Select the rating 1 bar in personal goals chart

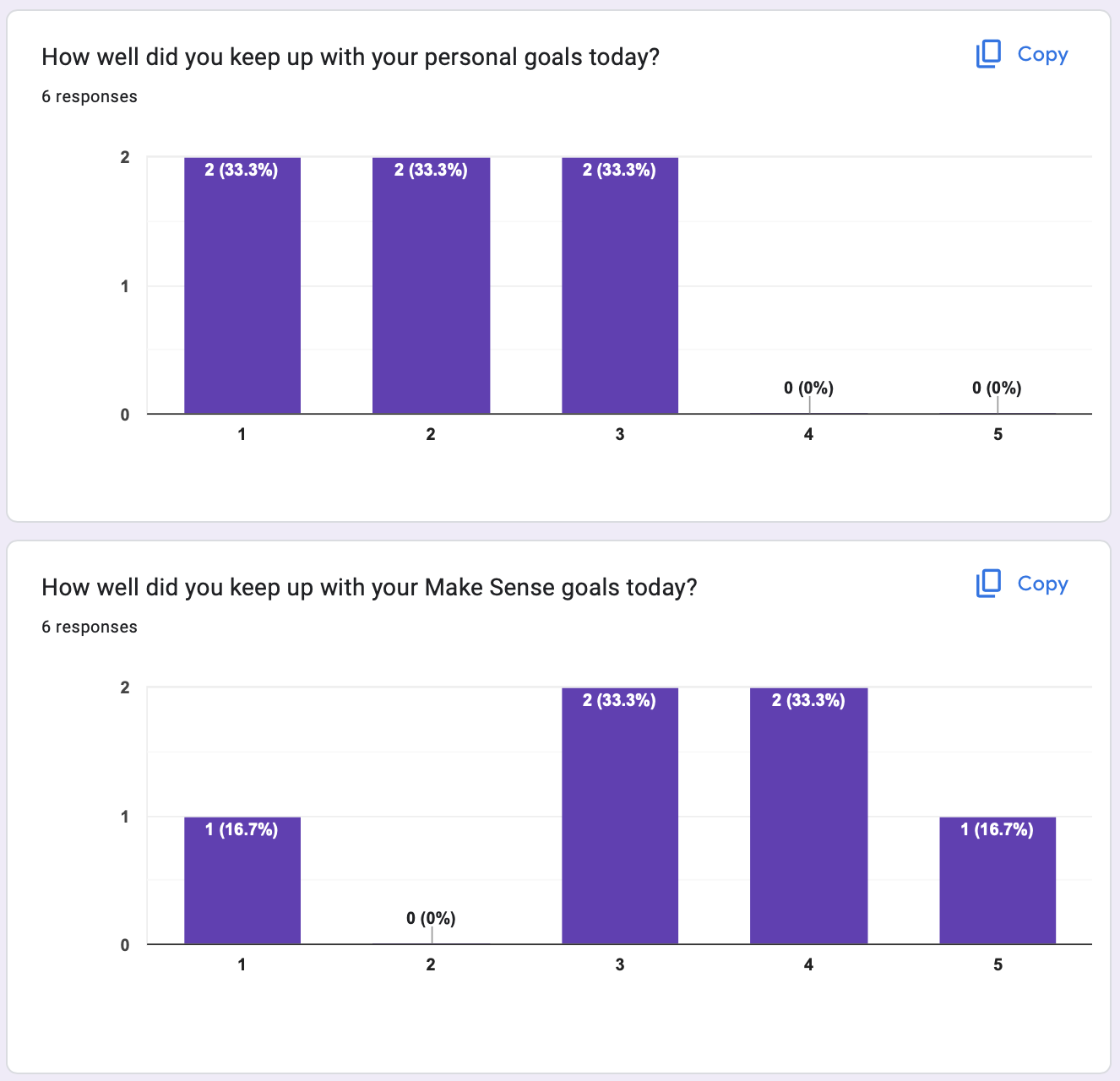click(x=242, y=285)
